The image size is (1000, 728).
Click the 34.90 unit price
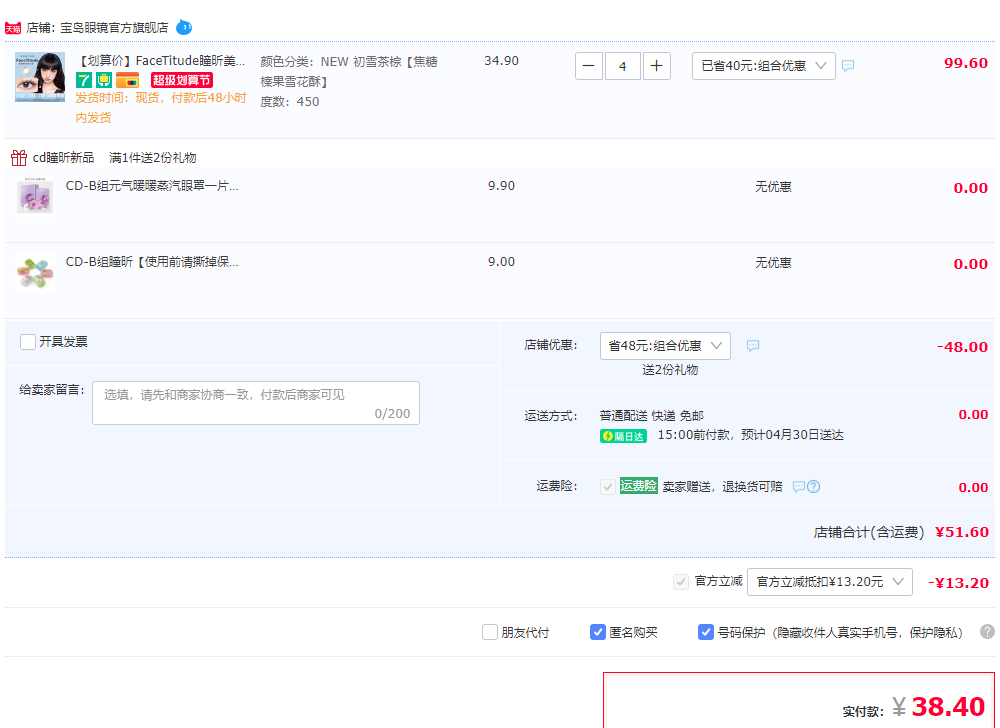tap(501, 61)
